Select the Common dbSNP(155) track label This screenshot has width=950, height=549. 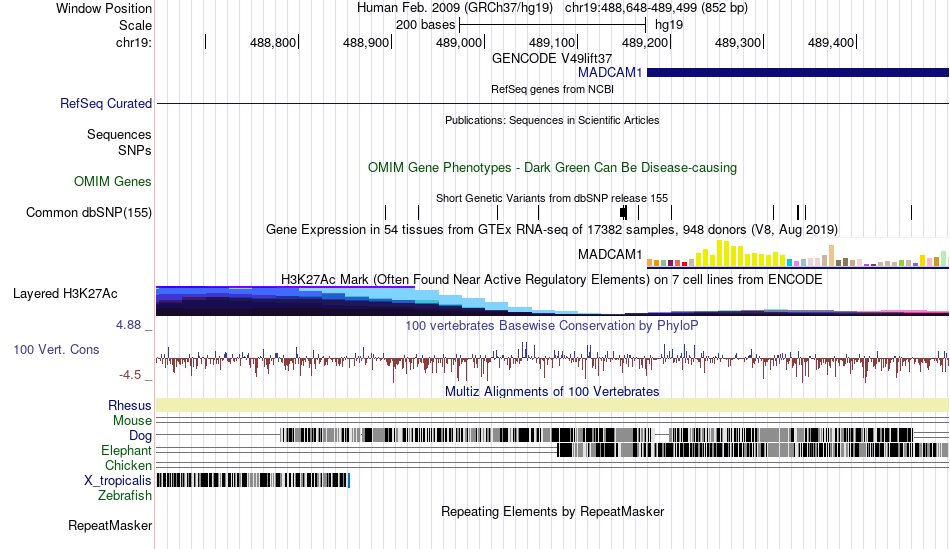click(89, 213)
